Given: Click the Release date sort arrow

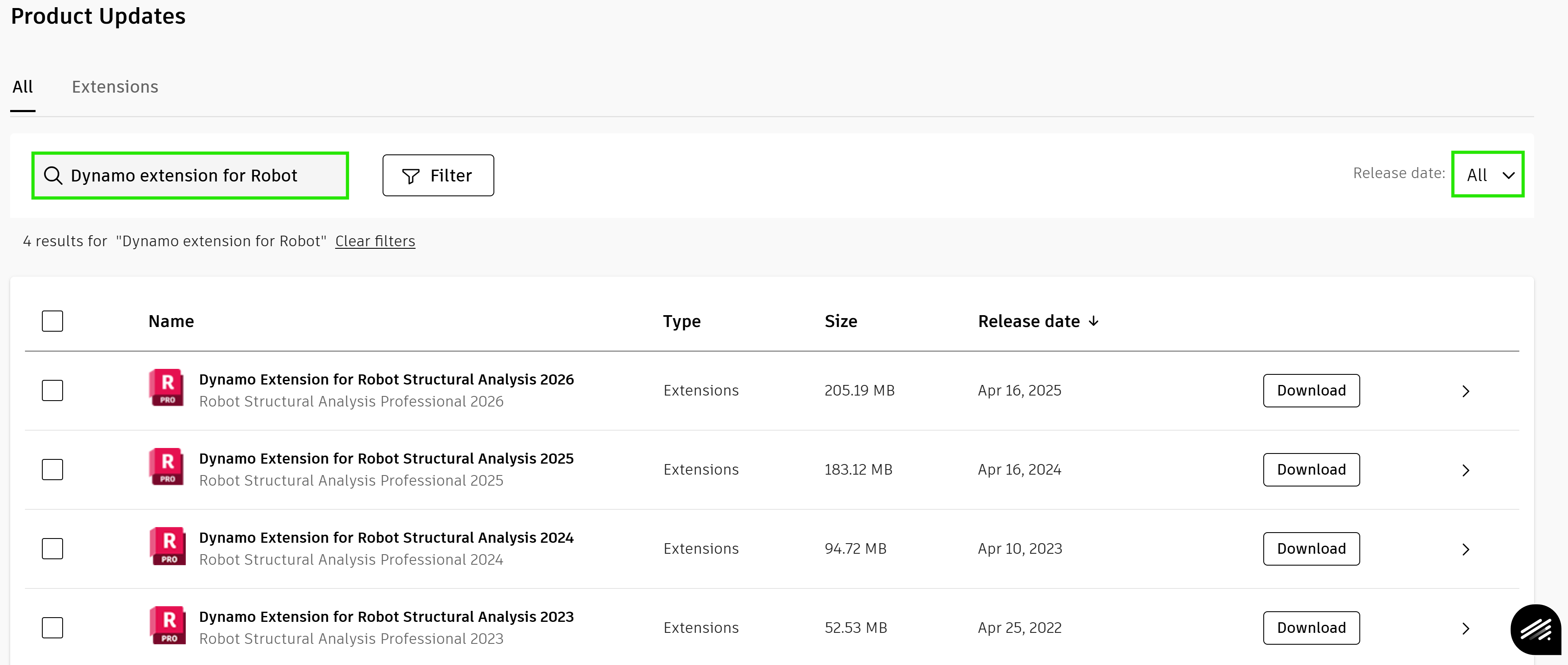Looking at the screenshot, I should click(1094, 321).
